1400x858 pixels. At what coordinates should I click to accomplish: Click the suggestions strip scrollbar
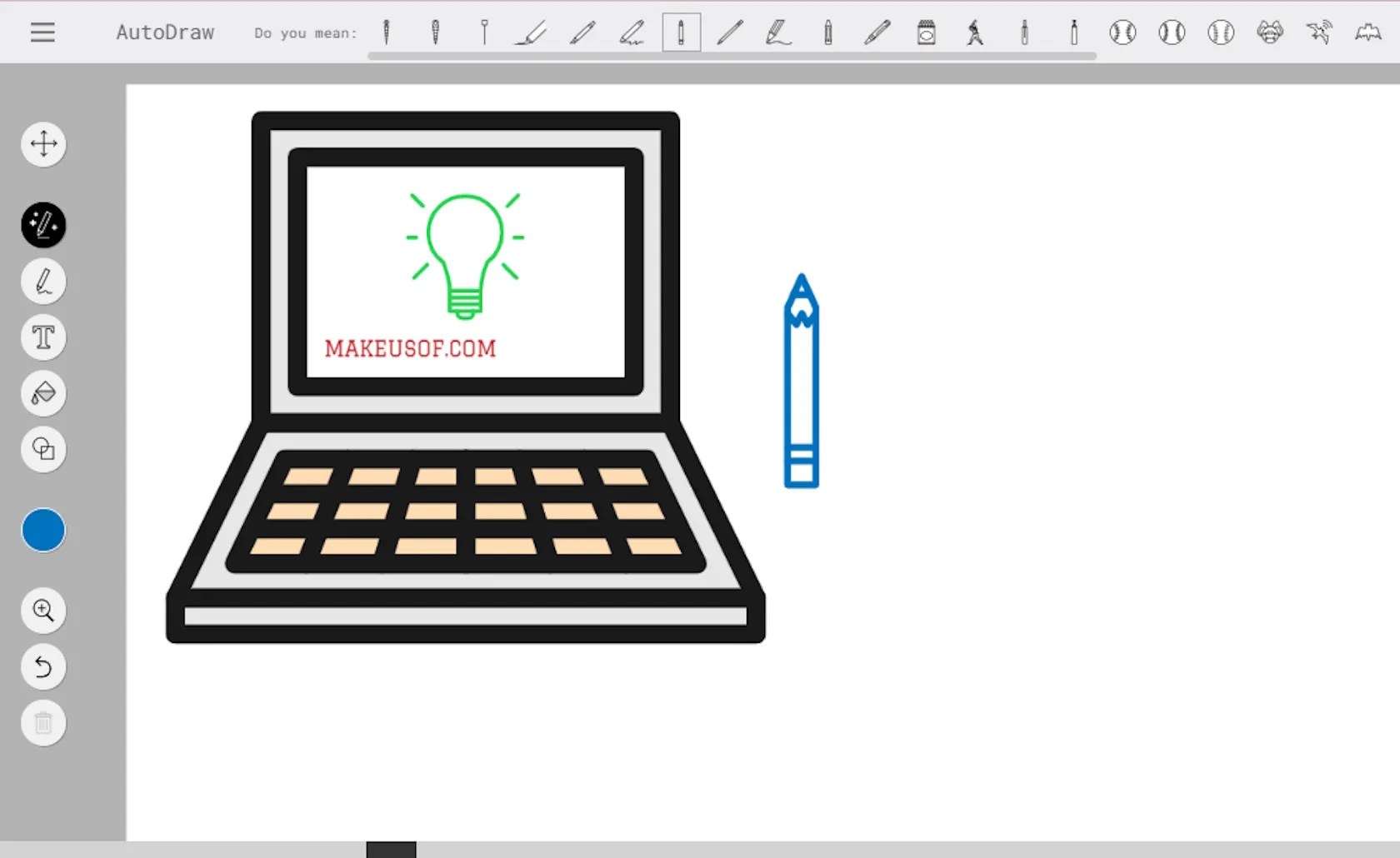pos(732,57)
